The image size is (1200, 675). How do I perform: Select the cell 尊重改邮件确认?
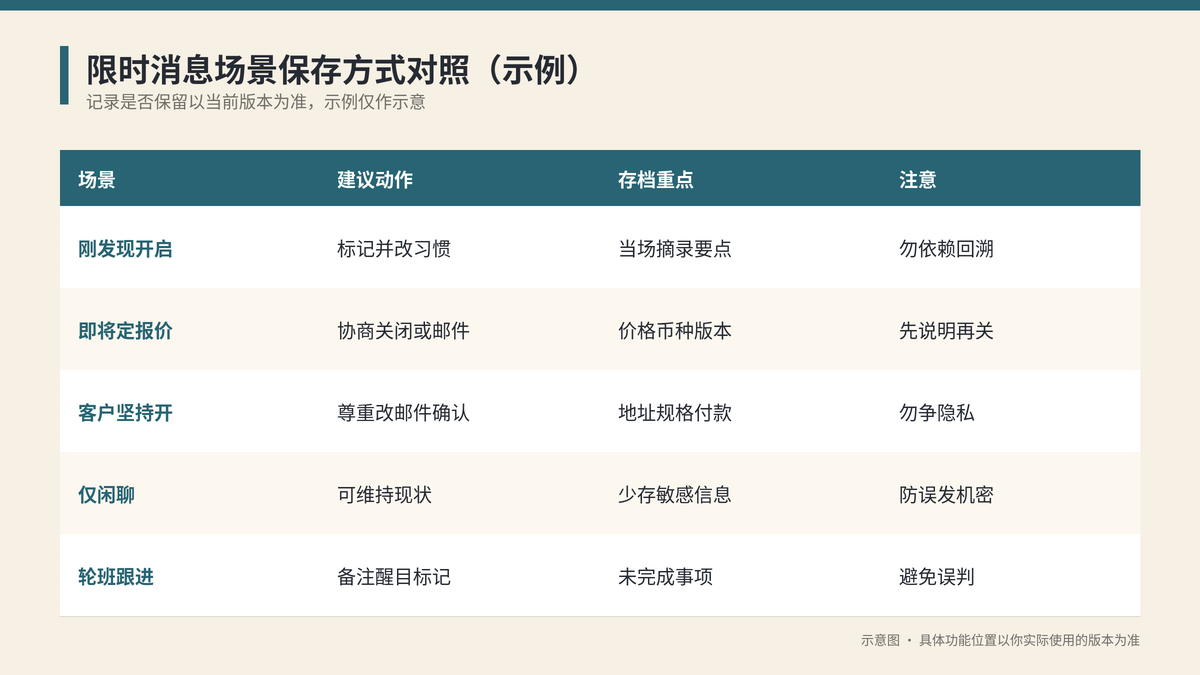403,413
